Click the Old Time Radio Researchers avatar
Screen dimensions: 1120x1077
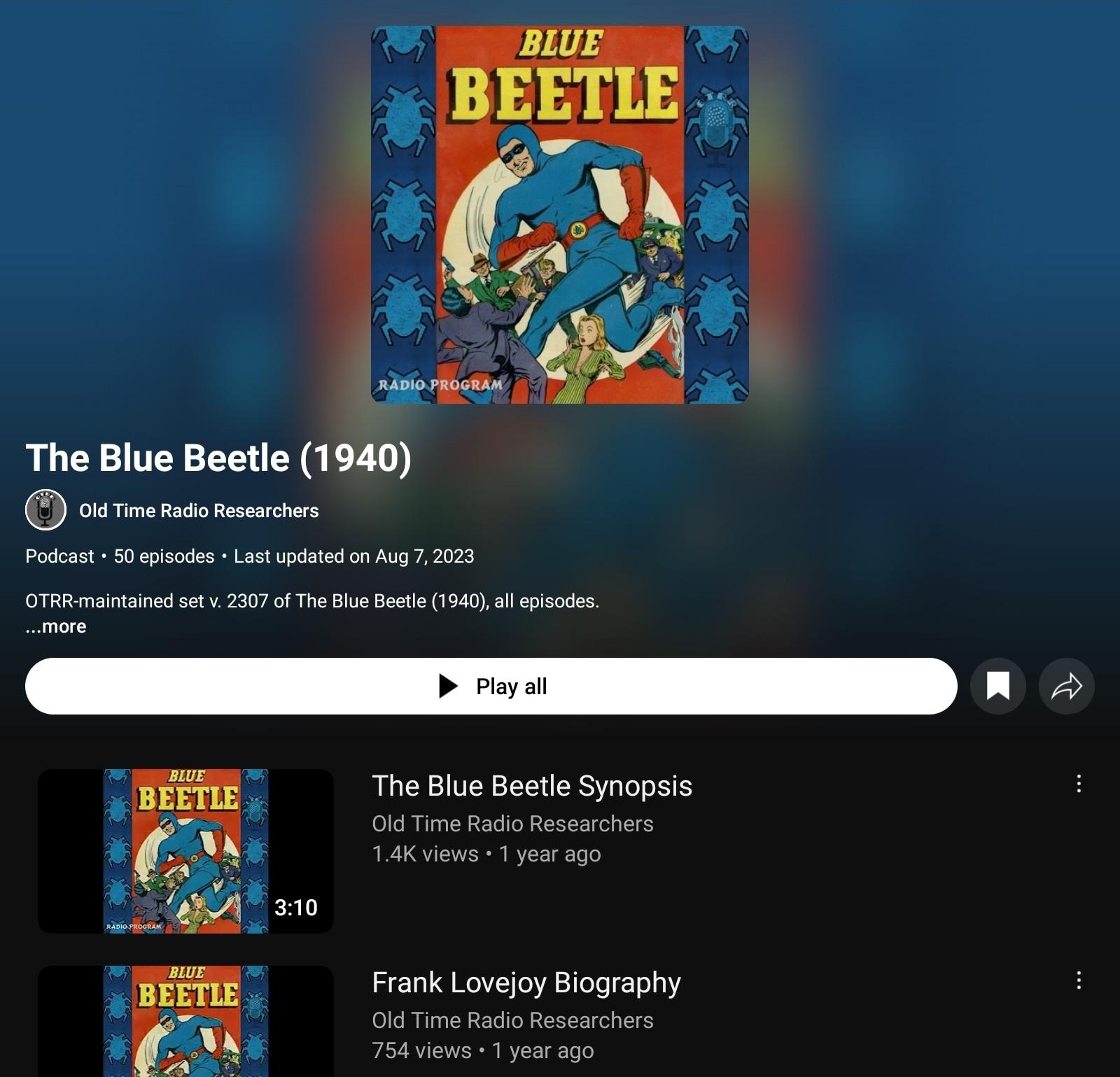click(x=45, y=509)
